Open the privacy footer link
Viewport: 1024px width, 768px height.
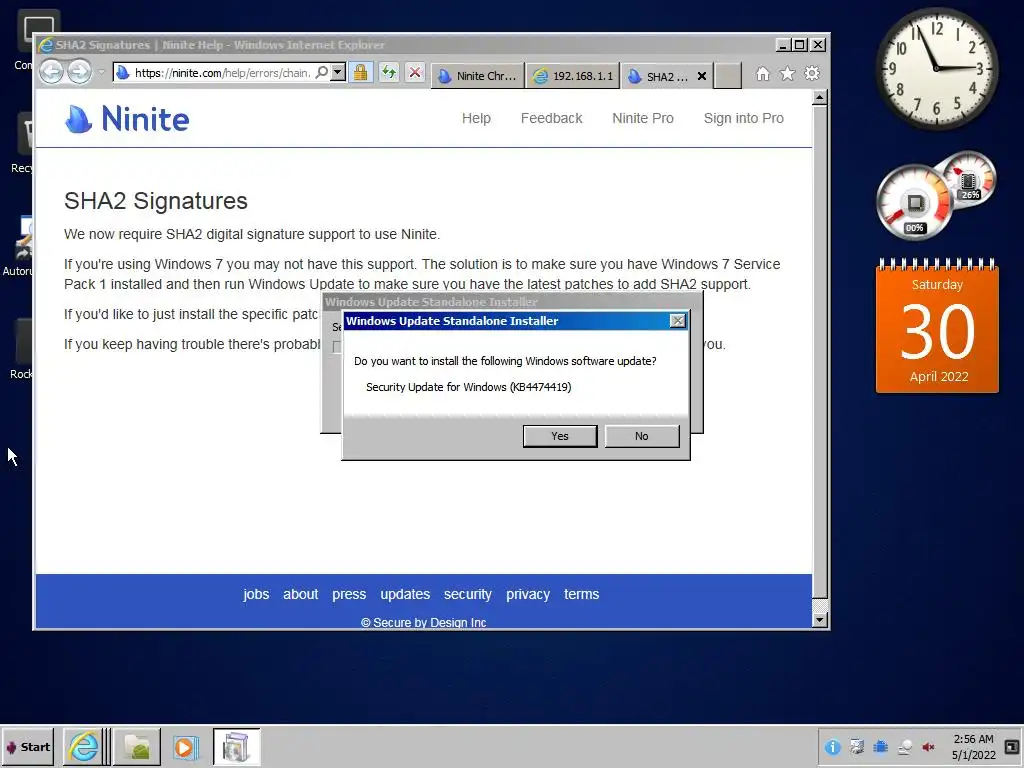pos(528,594)
